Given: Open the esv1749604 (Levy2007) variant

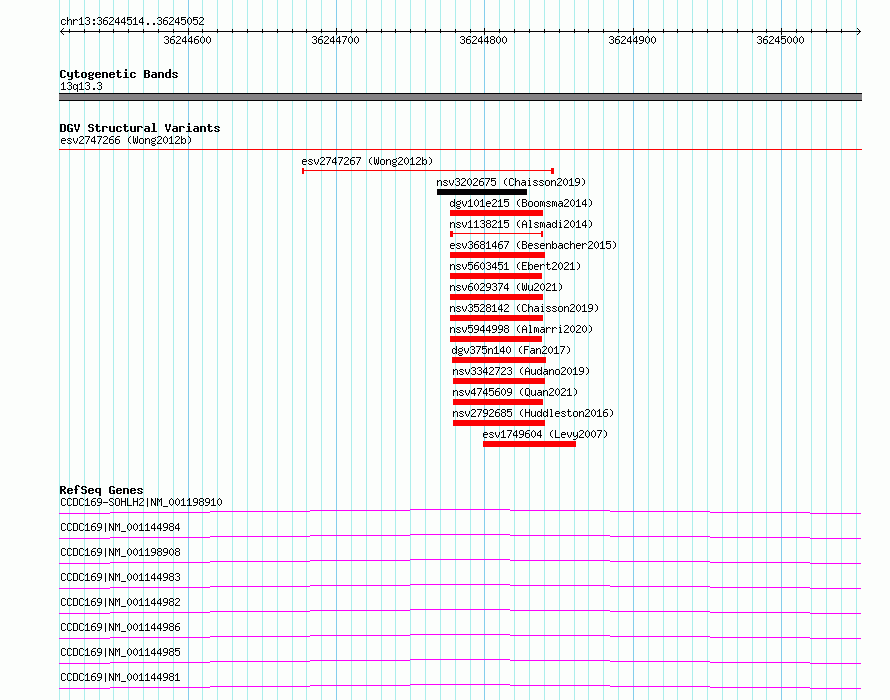Looking at the screenshot, I should (x=545, y=434).
